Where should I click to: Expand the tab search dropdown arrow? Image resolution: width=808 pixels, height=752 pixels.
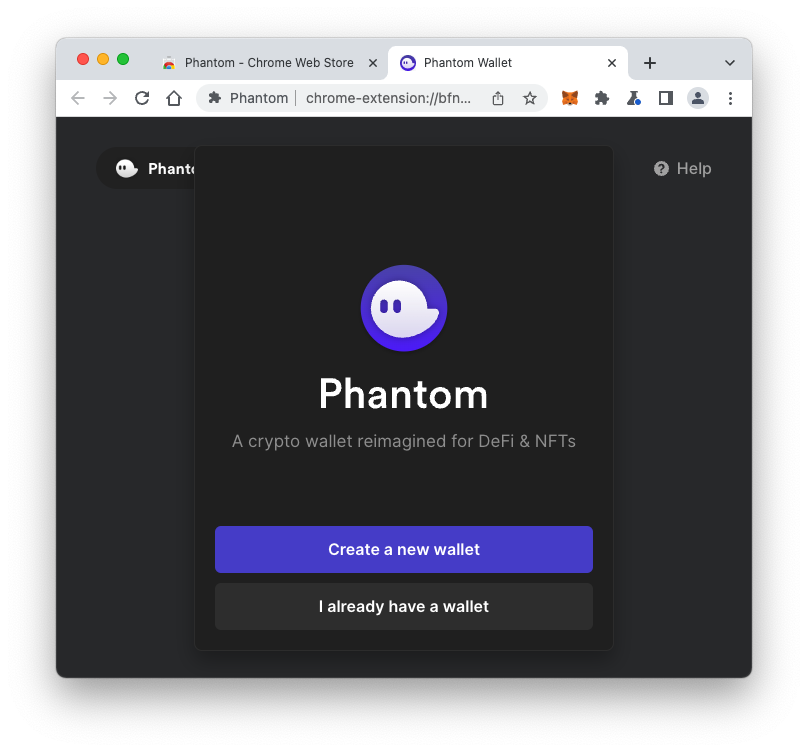[x=729, y=63]
